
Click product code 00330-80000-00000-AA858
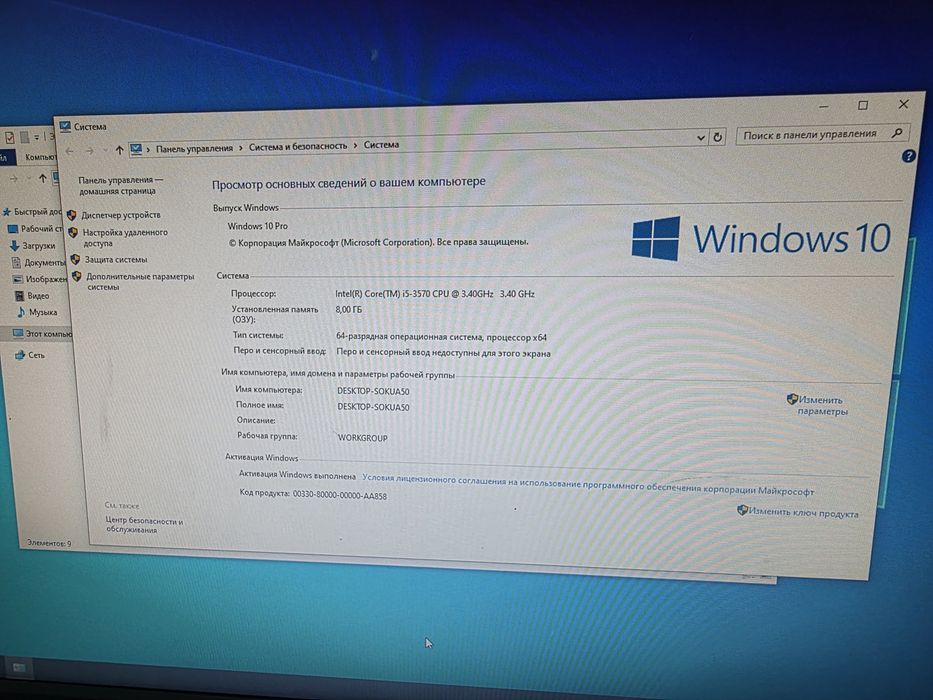click(340, 495)
